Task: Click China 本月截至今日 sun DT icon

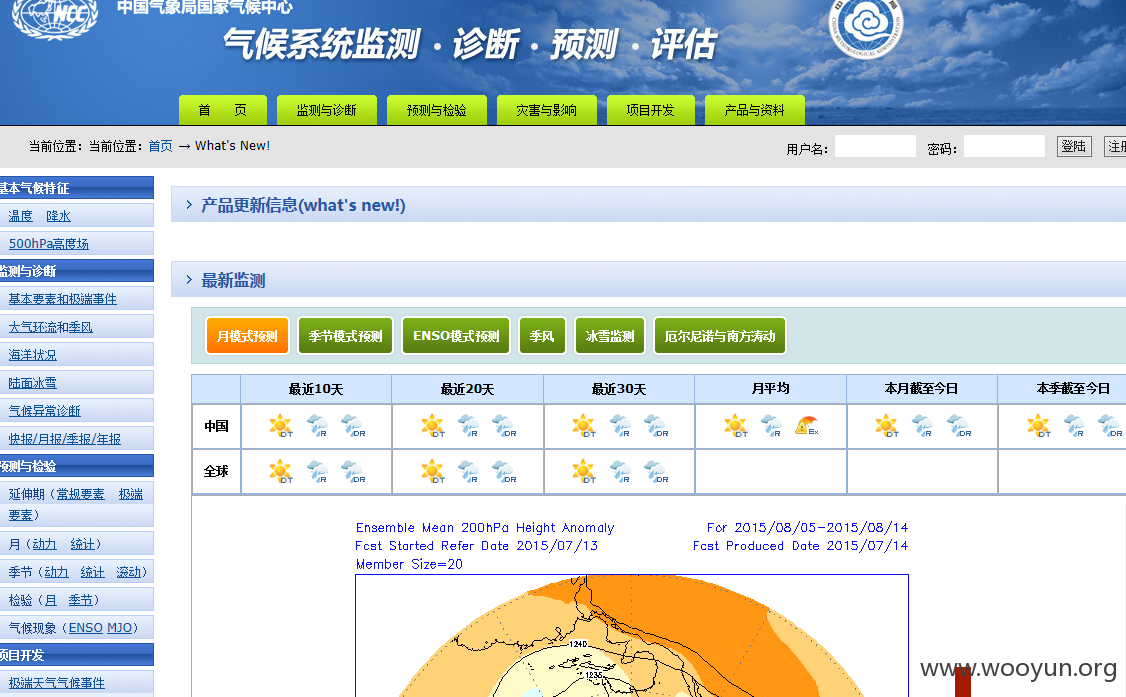Action: 887,426
